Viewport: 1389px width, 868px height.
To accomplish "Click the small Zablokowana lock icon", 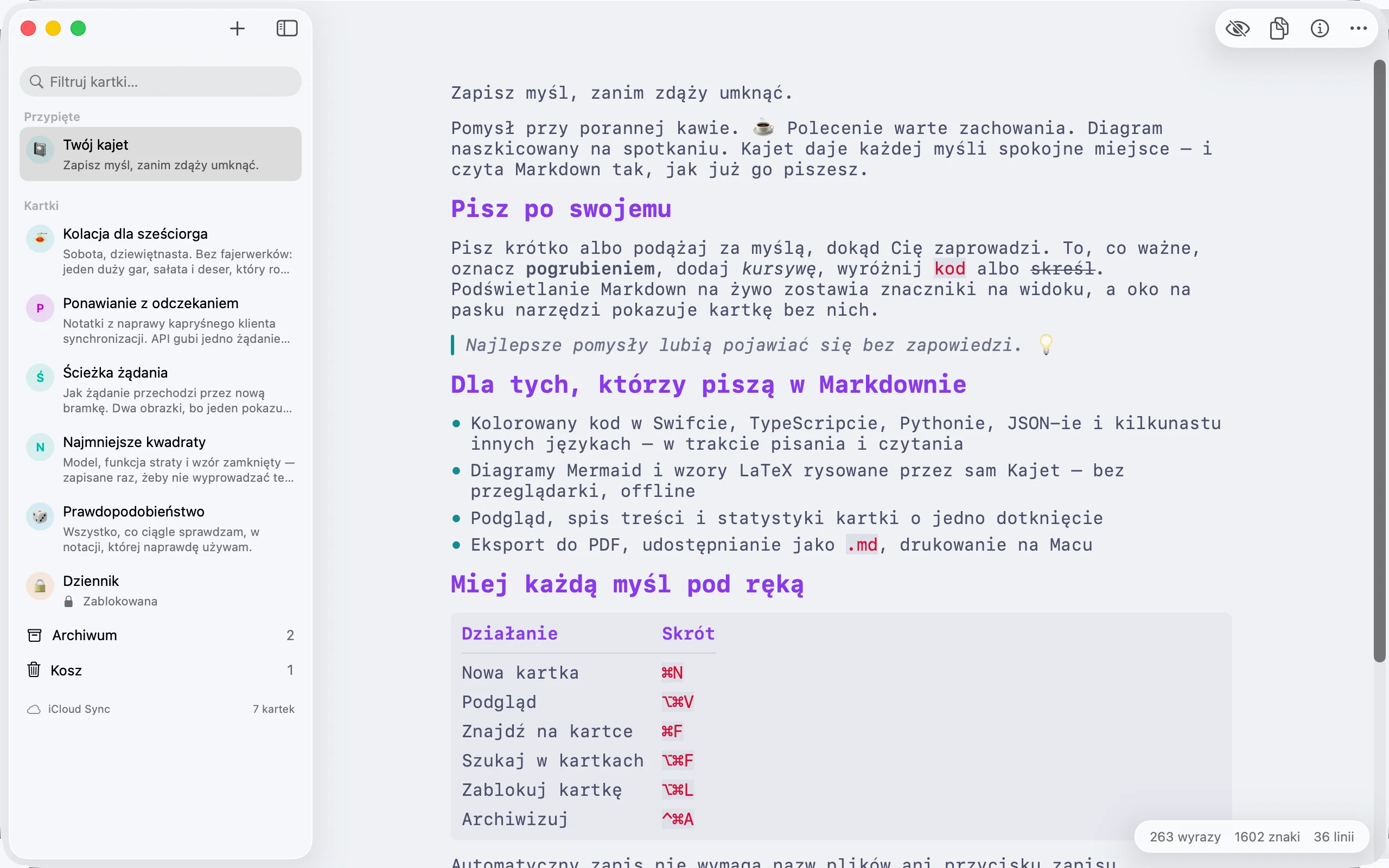I will [68, 601].
